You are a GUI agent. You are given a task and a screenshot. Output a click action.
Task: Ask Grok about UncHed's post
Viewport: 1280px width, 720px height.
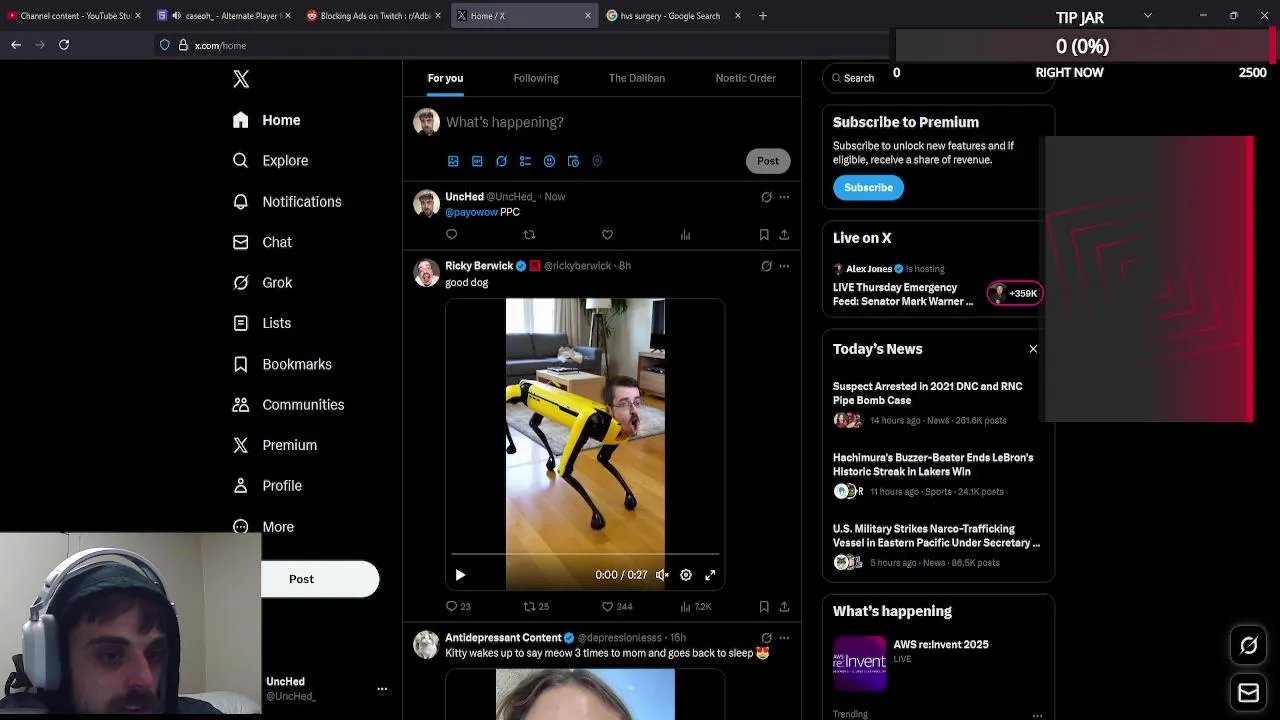pyautogui.click(x=766, y=197)
